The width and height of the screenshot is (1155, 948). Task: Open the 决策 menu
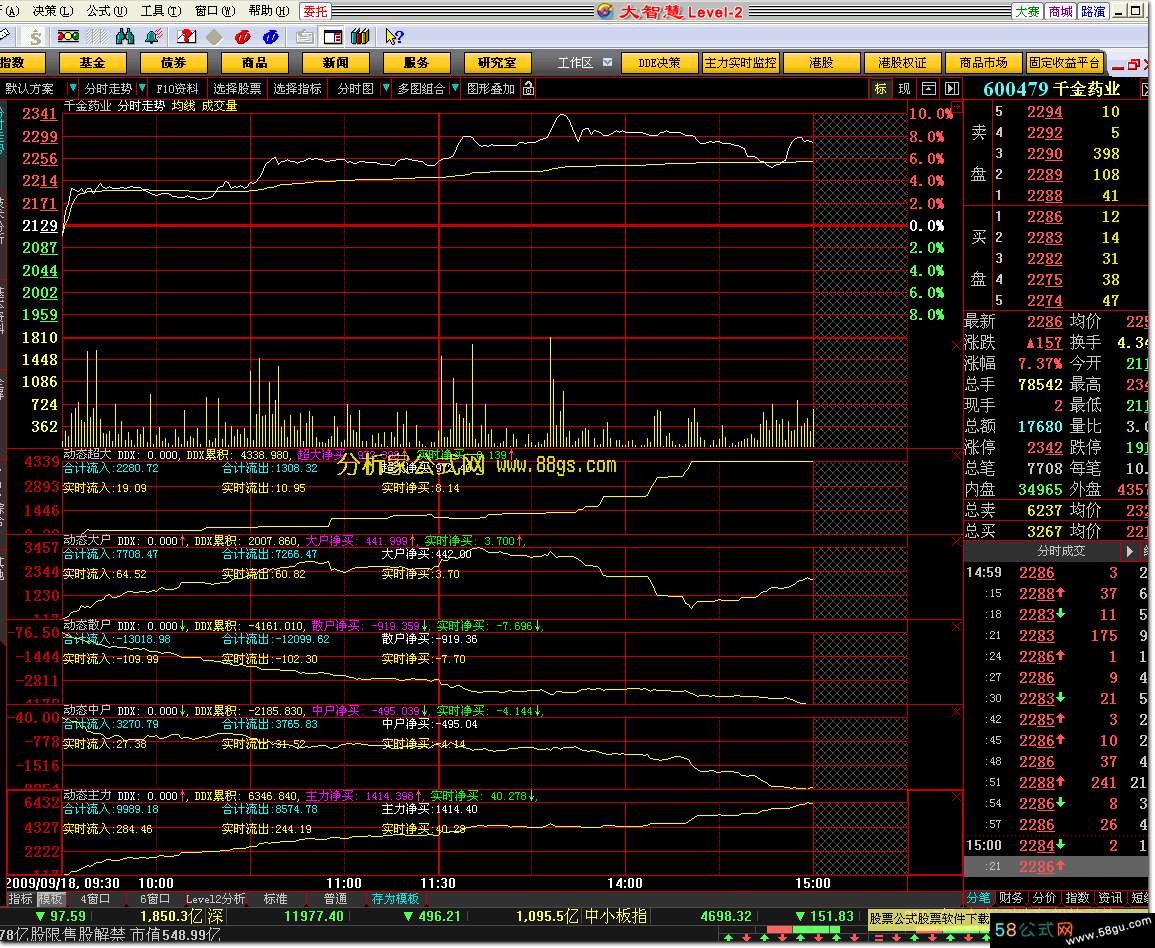52,11
